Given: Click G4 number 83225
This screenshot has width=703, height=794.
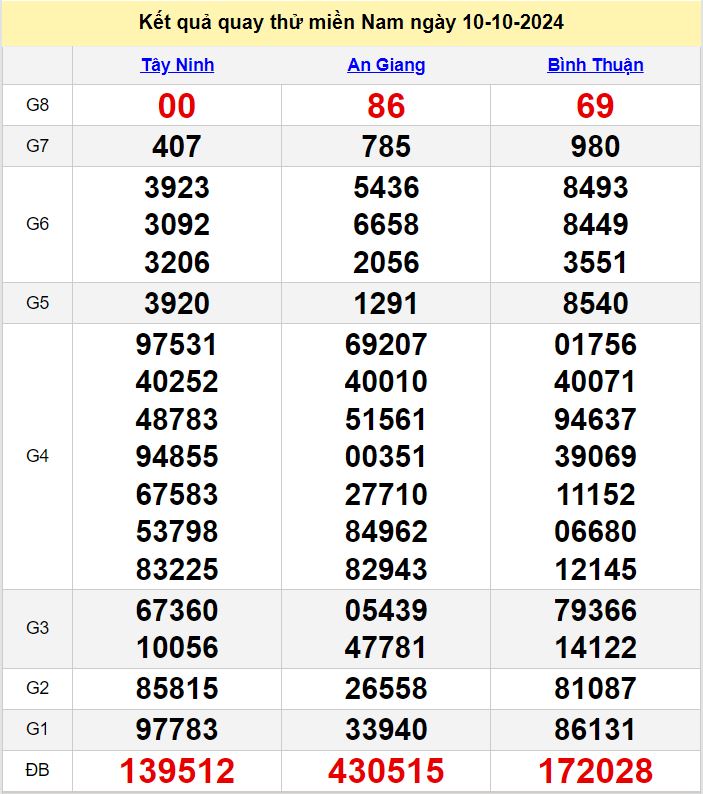Looking at the screenshot, I should [177, 569].
